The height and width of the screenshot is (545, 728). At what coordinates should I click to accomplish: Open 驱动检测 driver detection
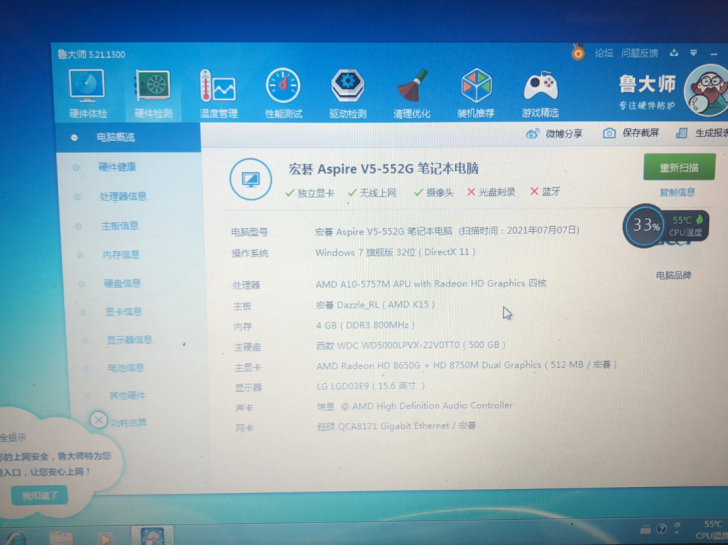pyautogui.click(x=348, y=93)
